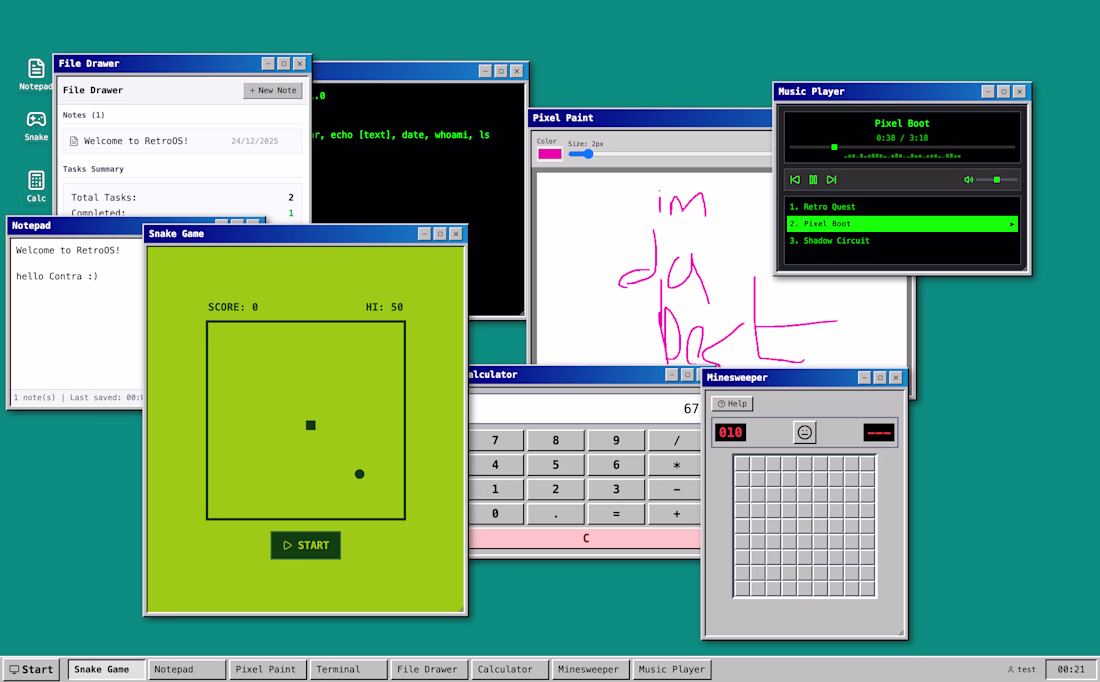This screenshot has height=682, width=1100.
Task: Click calculator key 0
Action: 495,514
